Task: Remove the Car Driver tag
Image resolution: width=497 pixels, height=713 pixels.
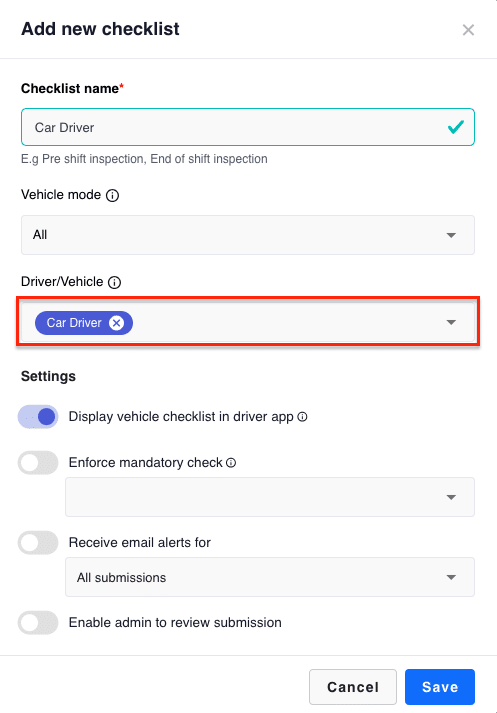Action: click(116, 323)
